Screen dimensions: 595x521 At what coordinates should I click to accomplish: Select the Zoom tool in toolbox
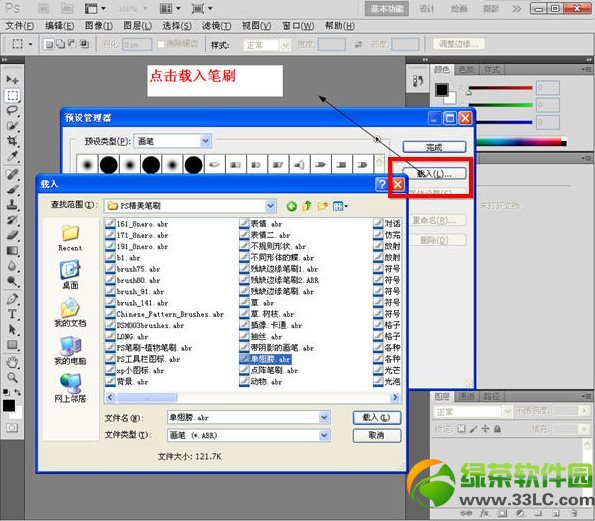point(12,377)
